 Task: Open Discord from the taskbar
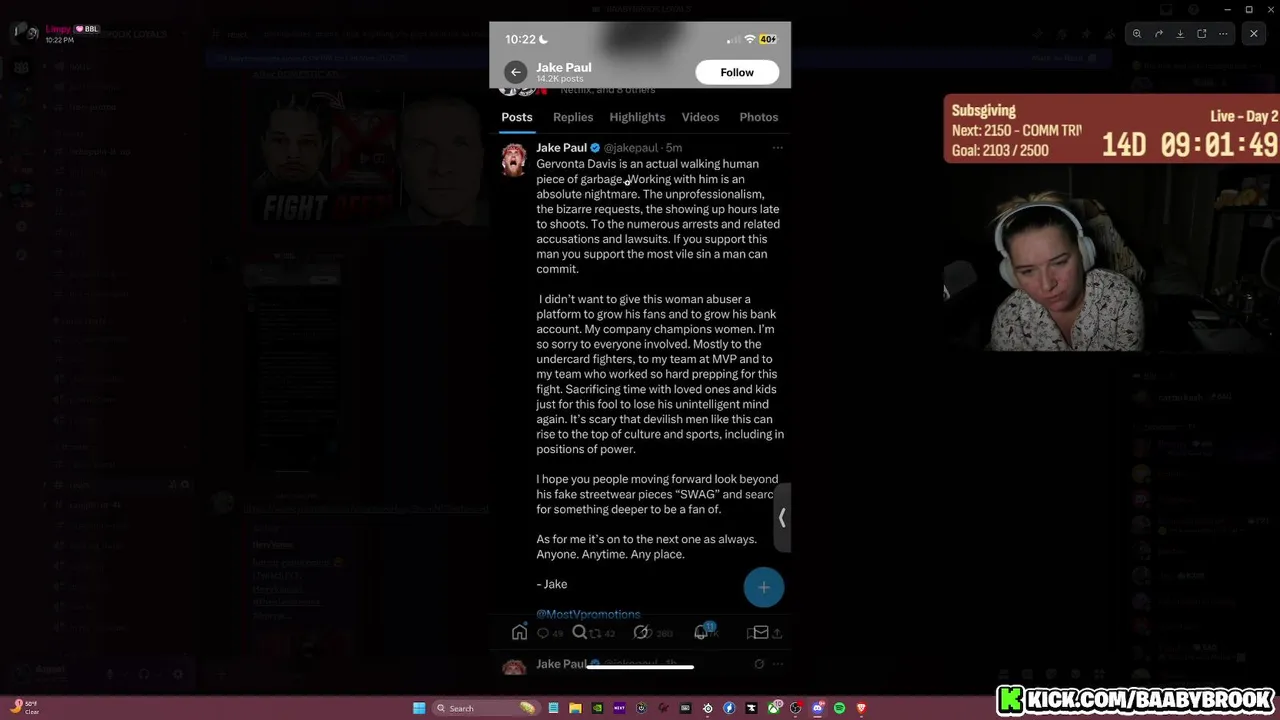(818, 708)
